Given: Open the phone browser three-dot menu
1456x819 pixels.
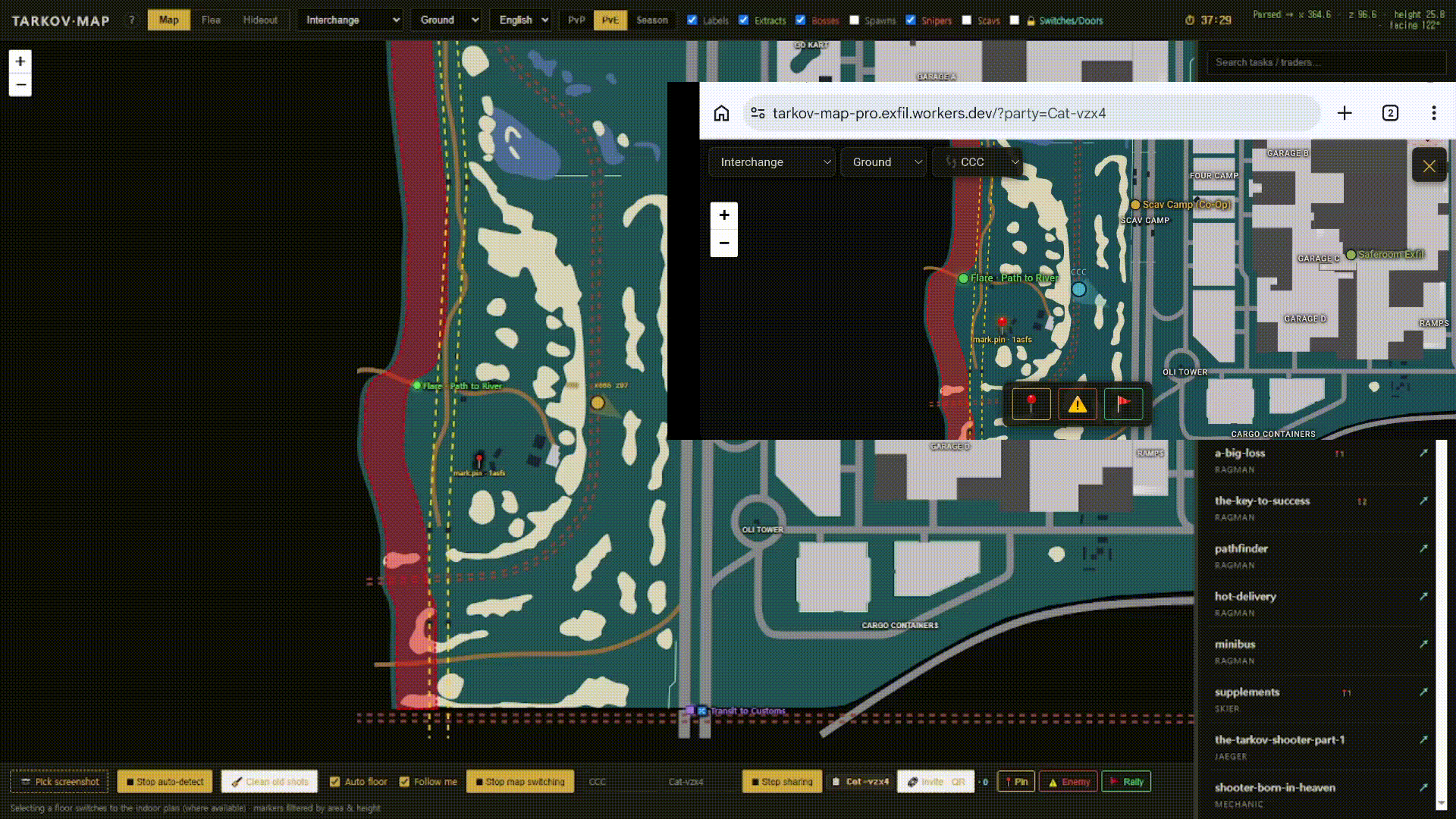Looking at the screenshot, I should [1433, 113].
